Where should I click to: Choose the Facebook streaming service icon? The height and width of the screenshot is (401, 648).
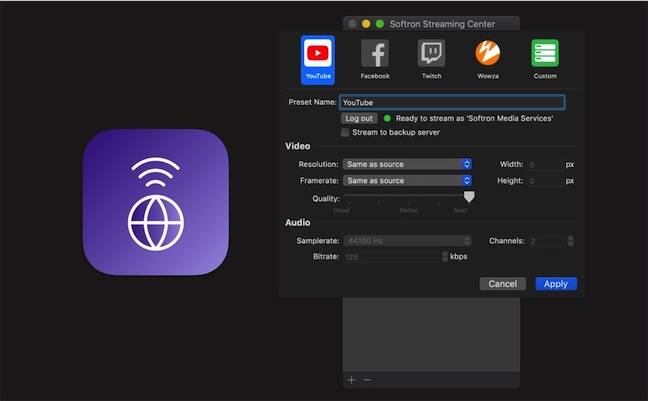pos(375,60)
